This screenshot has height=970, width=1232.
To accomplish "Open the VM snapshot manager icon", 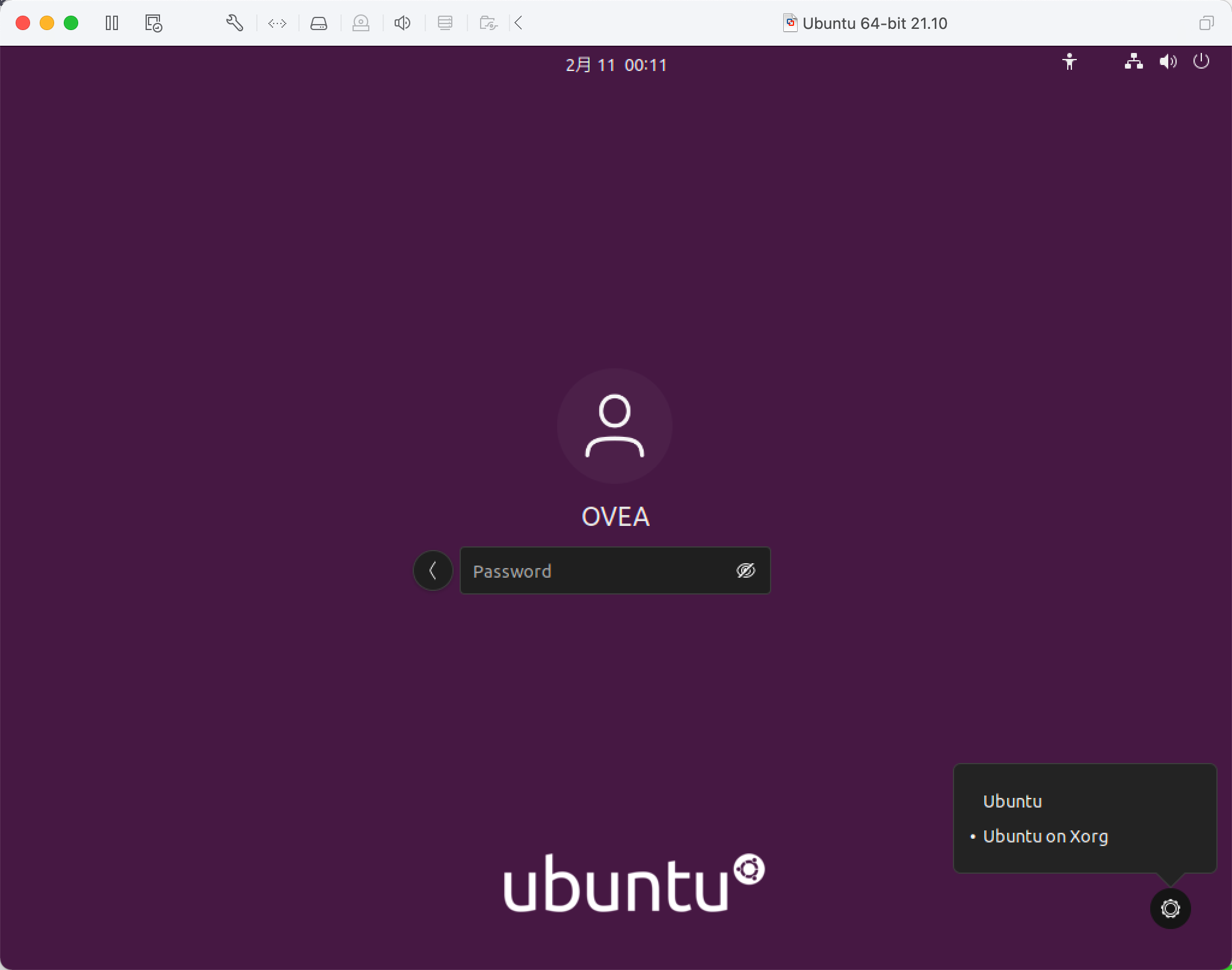I will 153,23.
